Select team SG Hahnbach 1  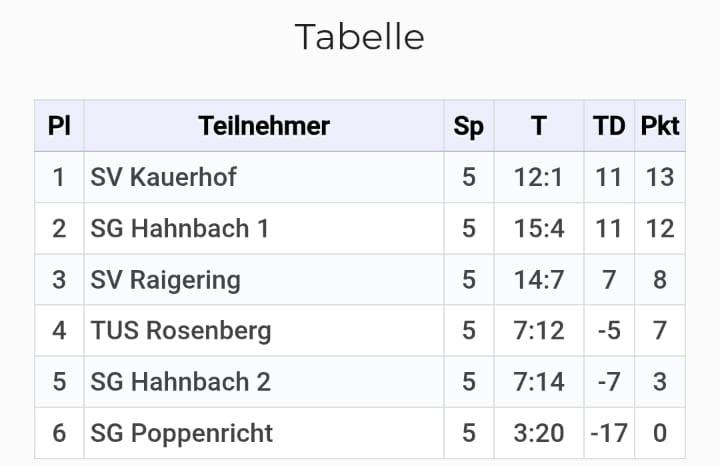pyautogui.click(x=179, y=229)
